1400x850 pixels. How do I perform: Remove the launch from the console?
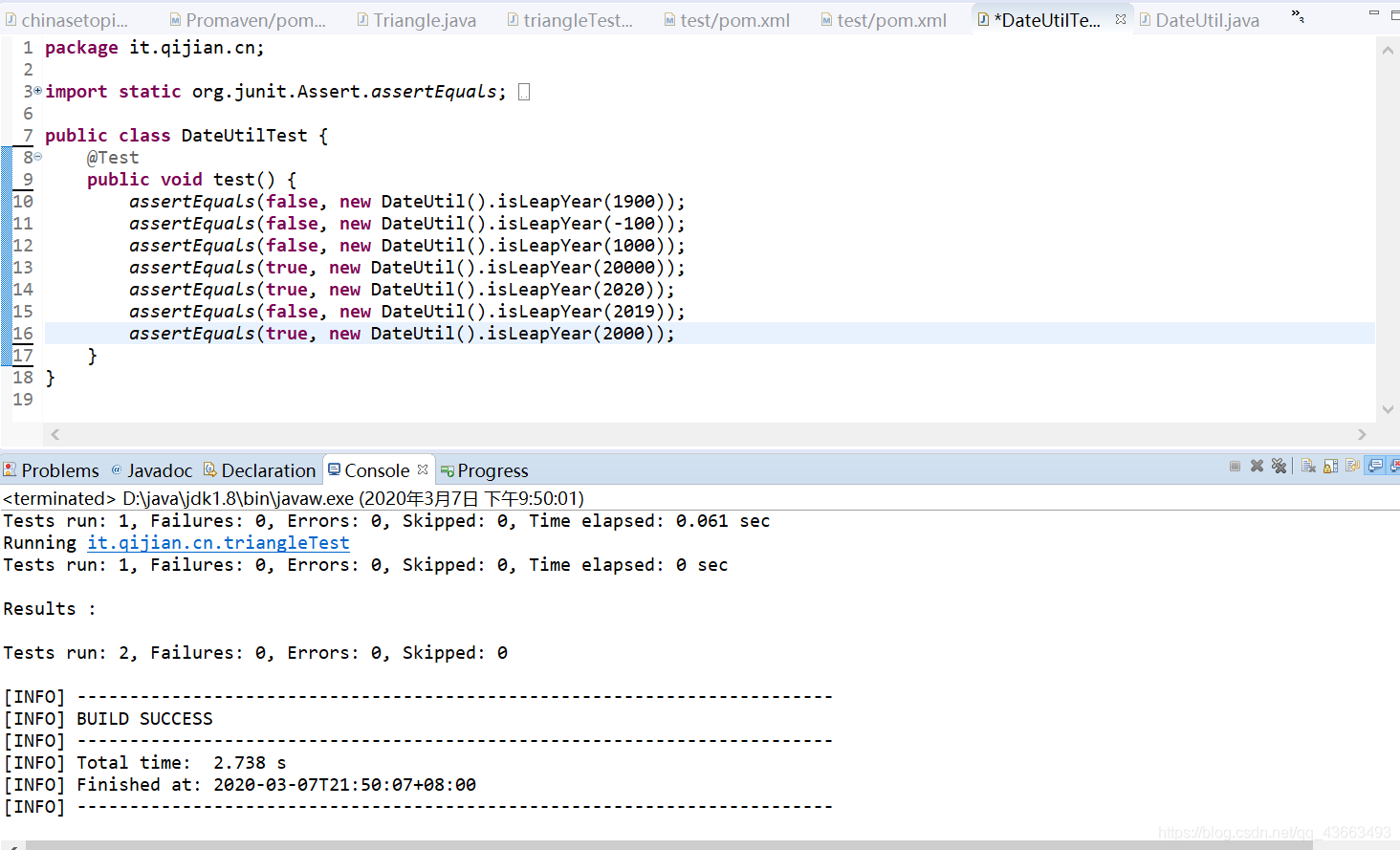coord(1257,466)
